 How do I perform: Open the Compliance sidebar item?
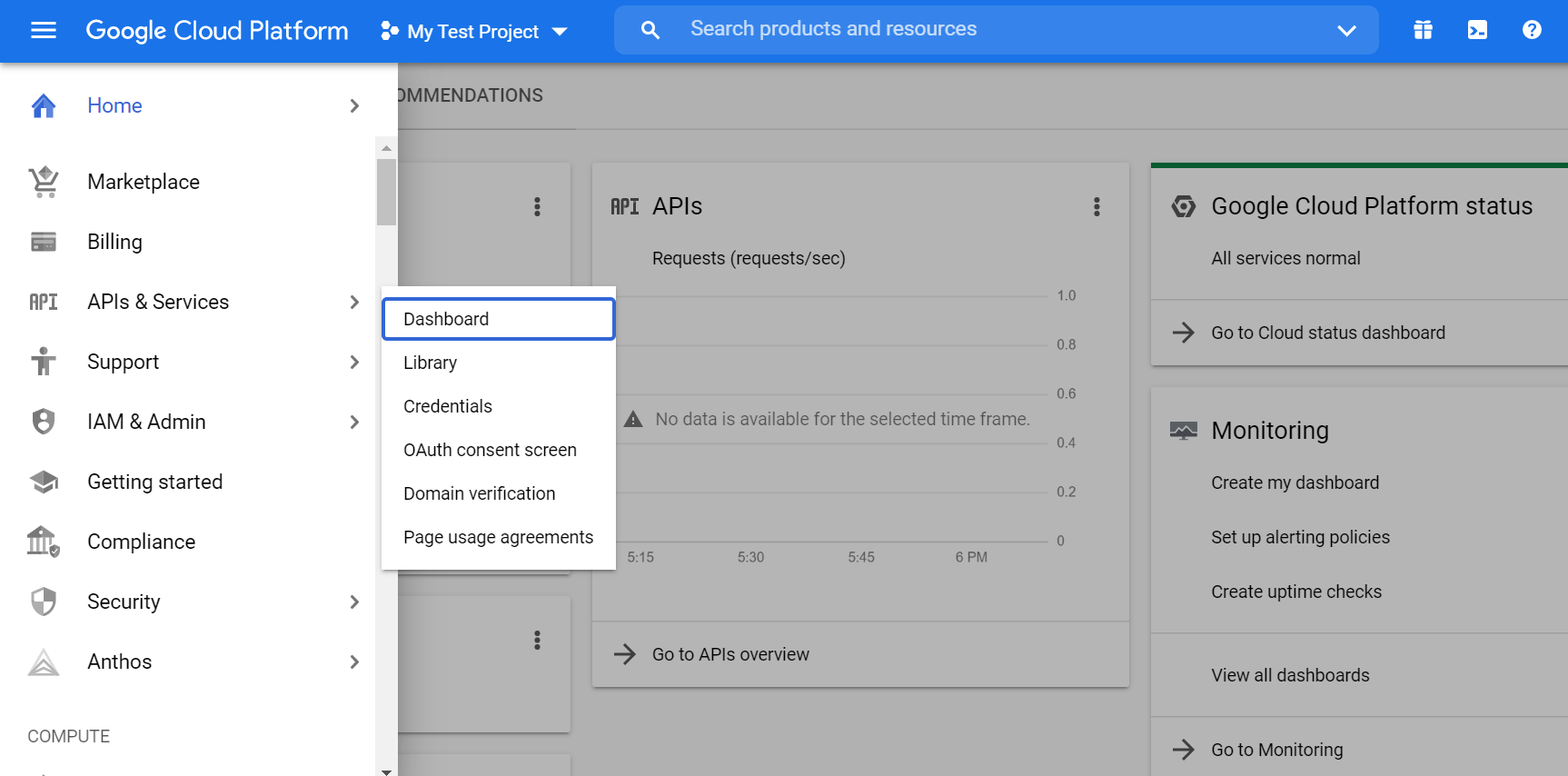point(189,542)
